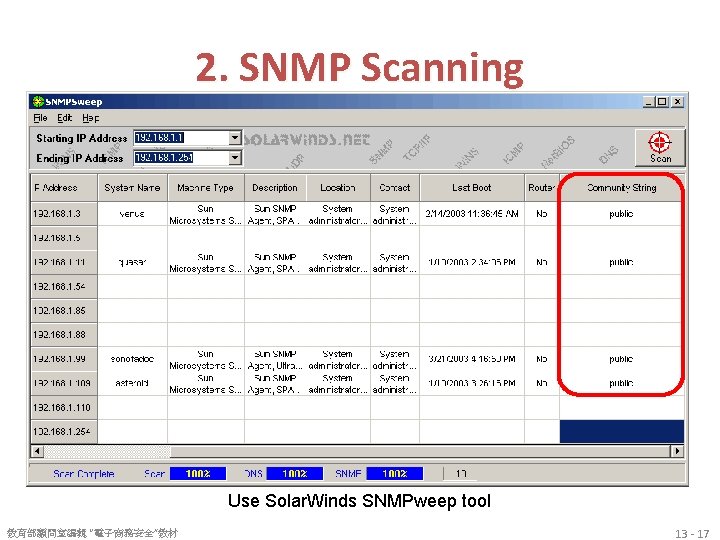
Task: Click the Last Boot cell of the 192.168.1.99 row
Action: pos(472,359)
